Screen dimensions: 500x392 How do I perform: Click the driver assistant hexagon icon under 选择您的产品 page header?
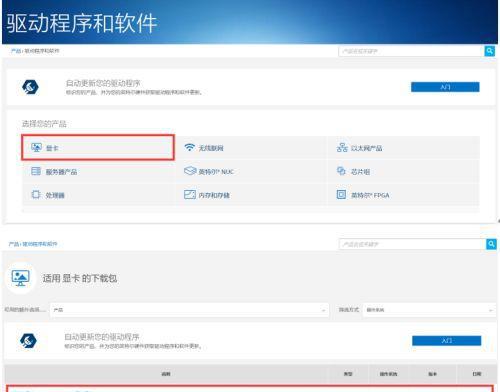(x=30, y=87)
